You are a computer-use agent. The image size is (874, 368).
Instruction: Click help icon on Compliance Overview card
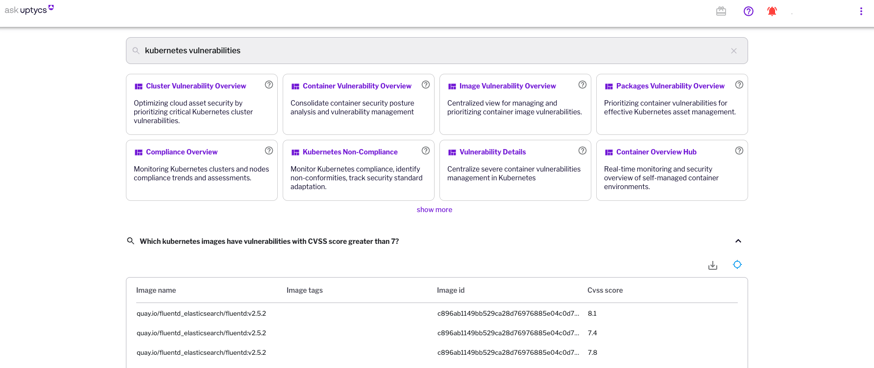click(x=269, y=151)
